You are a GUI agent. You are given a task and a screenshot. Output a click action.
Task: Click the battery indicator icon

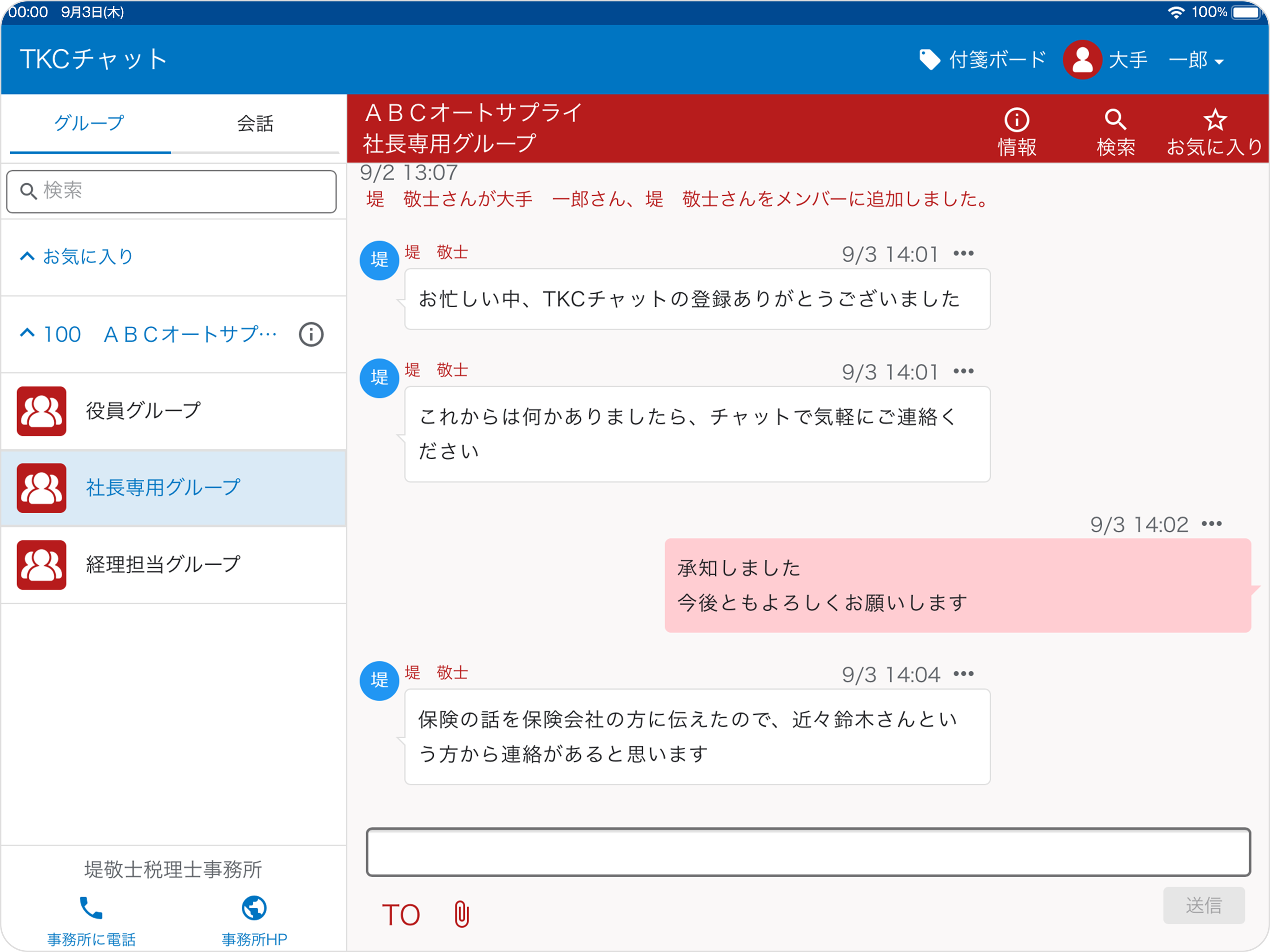pos(1246,12)
